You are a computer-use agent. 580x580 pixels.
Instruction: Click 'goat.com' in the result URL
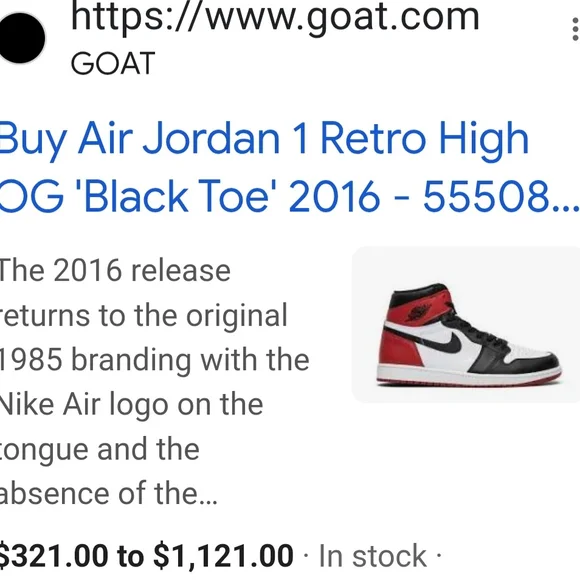[393, 17]
